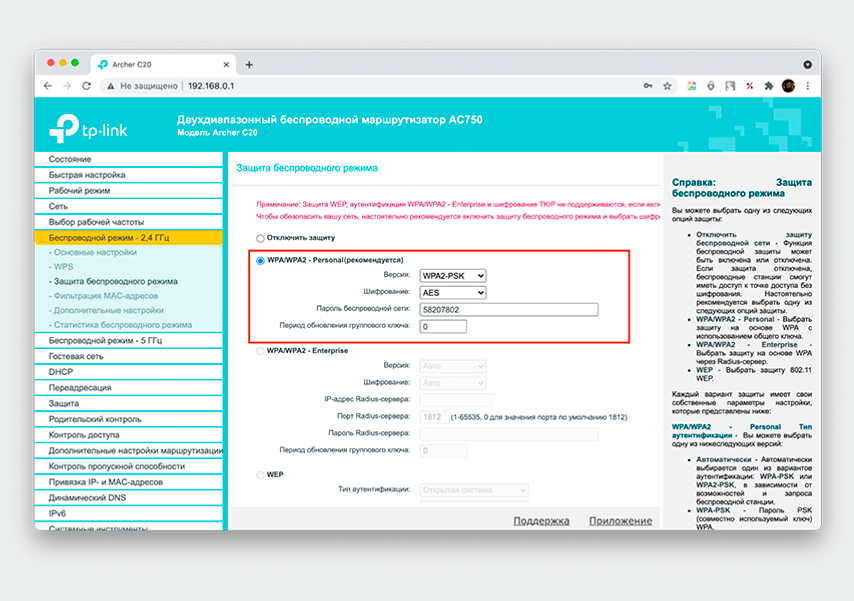Viewport: 854px width, 601px height.
Task: Click the Поддержка link
Action: click(541, 521)
